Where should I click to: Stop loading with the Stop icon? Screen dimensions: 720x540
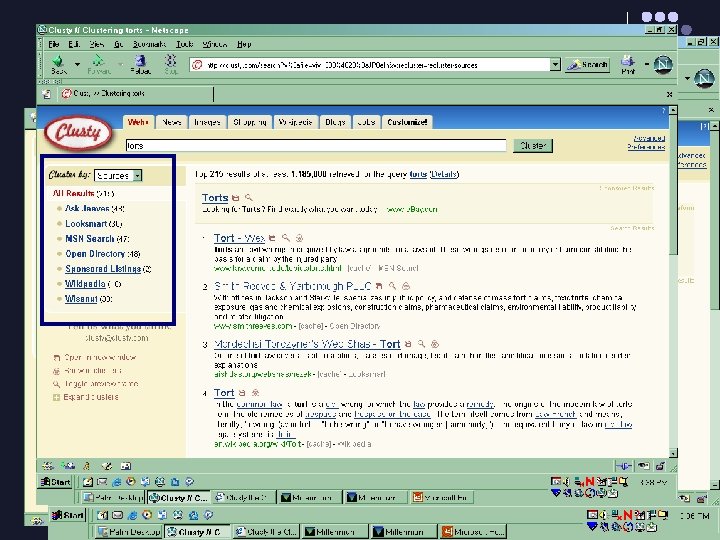tap(171, 61)
